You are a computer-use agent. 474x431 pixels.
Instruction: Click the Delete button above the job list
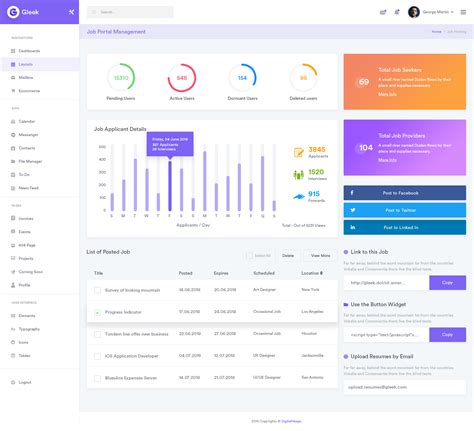(x=288, y=256)
